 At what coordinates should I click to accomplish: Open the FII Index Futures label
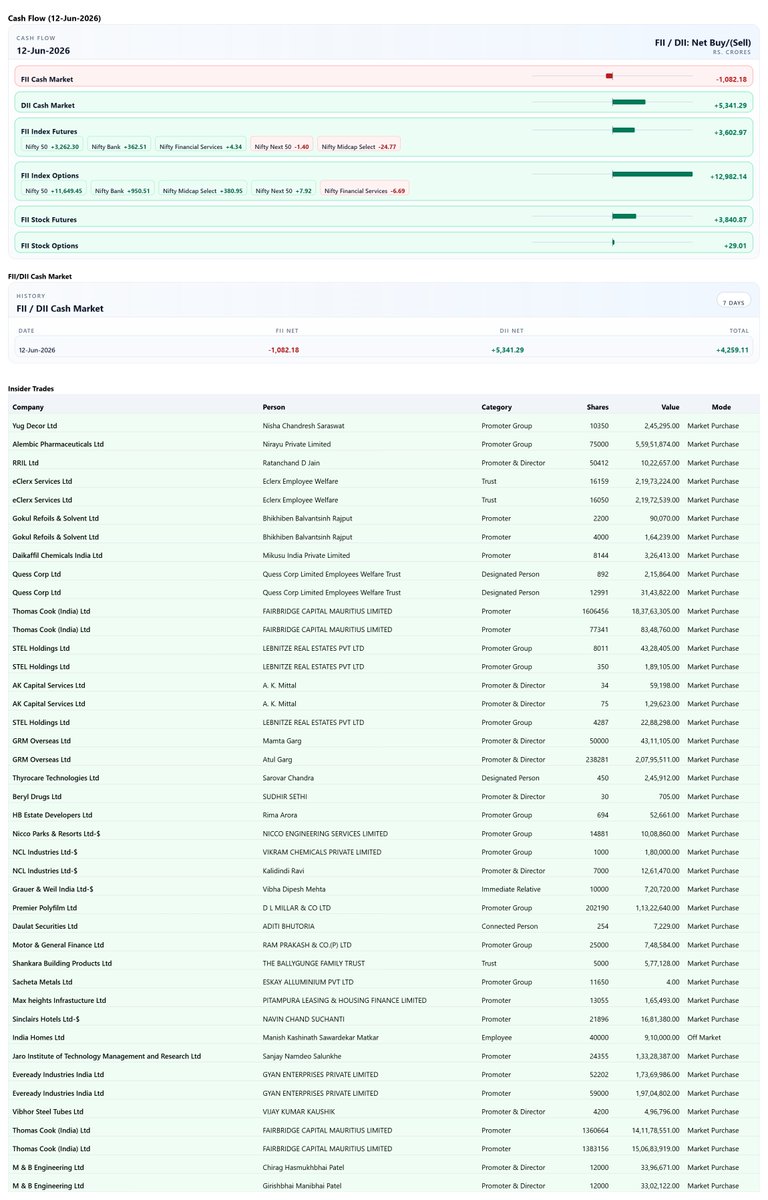point(49,131)
